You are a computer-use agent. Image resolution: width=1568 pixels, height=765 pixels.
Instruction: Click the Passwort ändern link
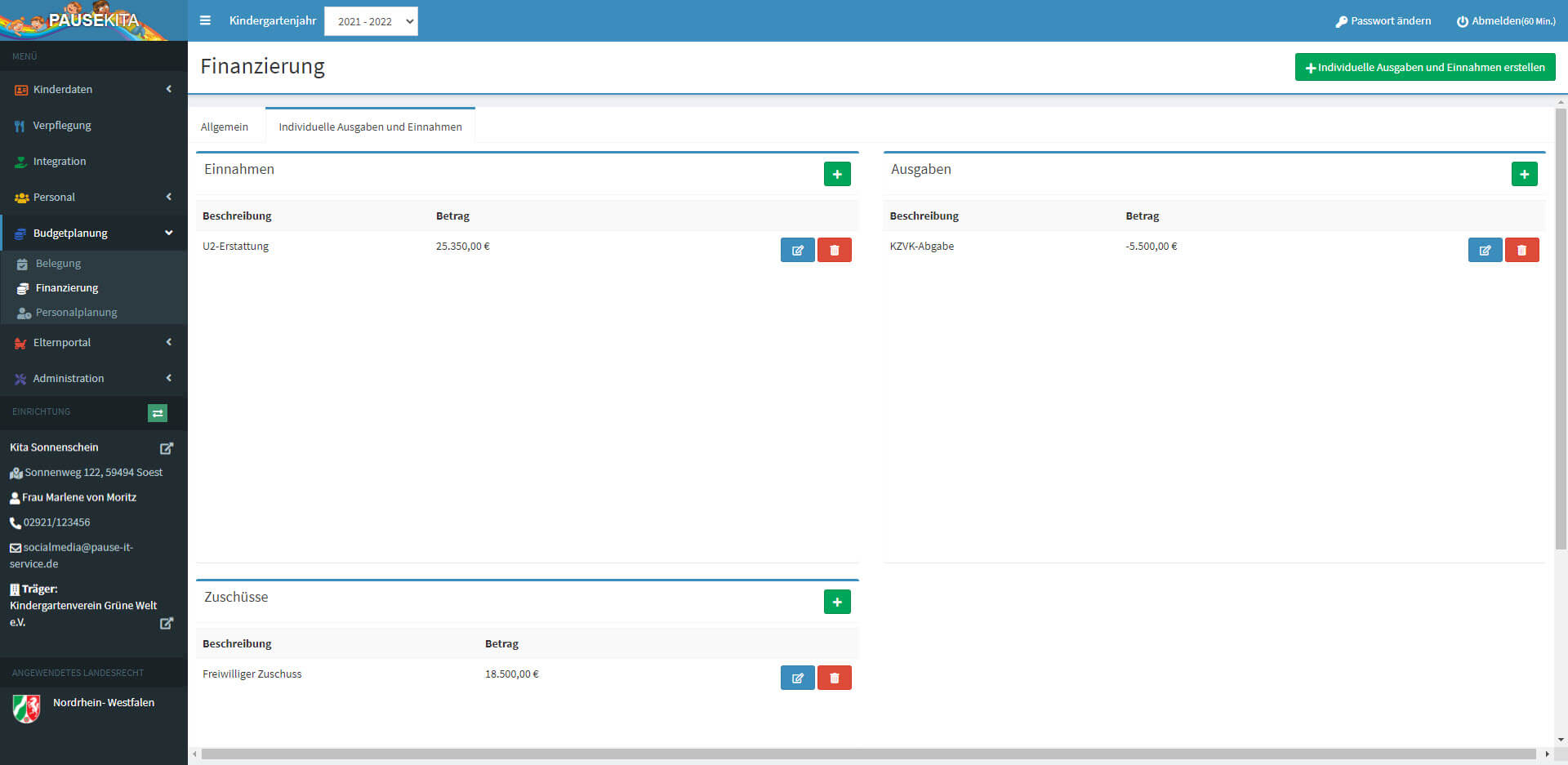[1383, 21]
